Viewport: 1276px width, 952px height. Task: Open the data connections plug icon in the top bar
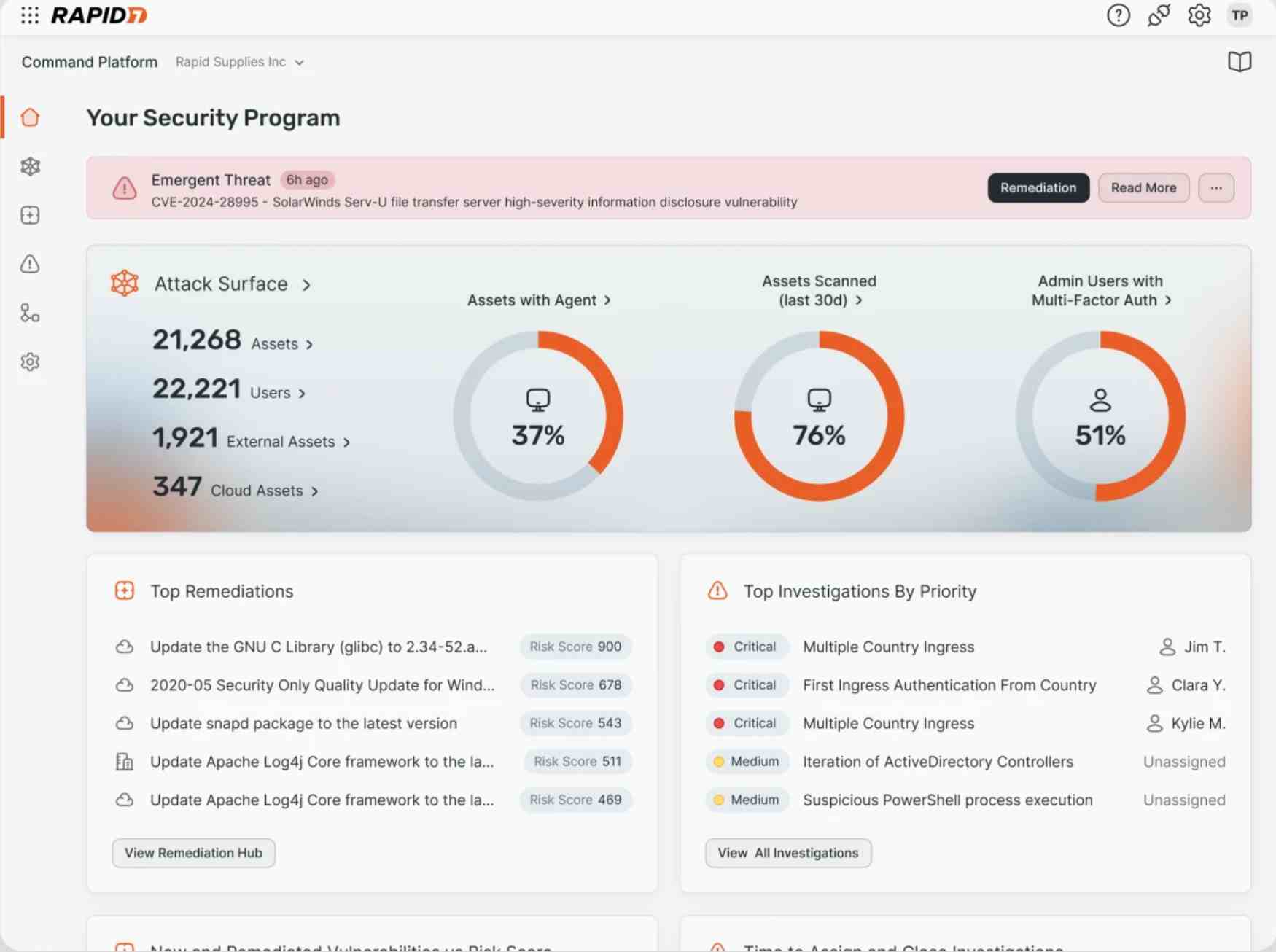point(1159,15)
